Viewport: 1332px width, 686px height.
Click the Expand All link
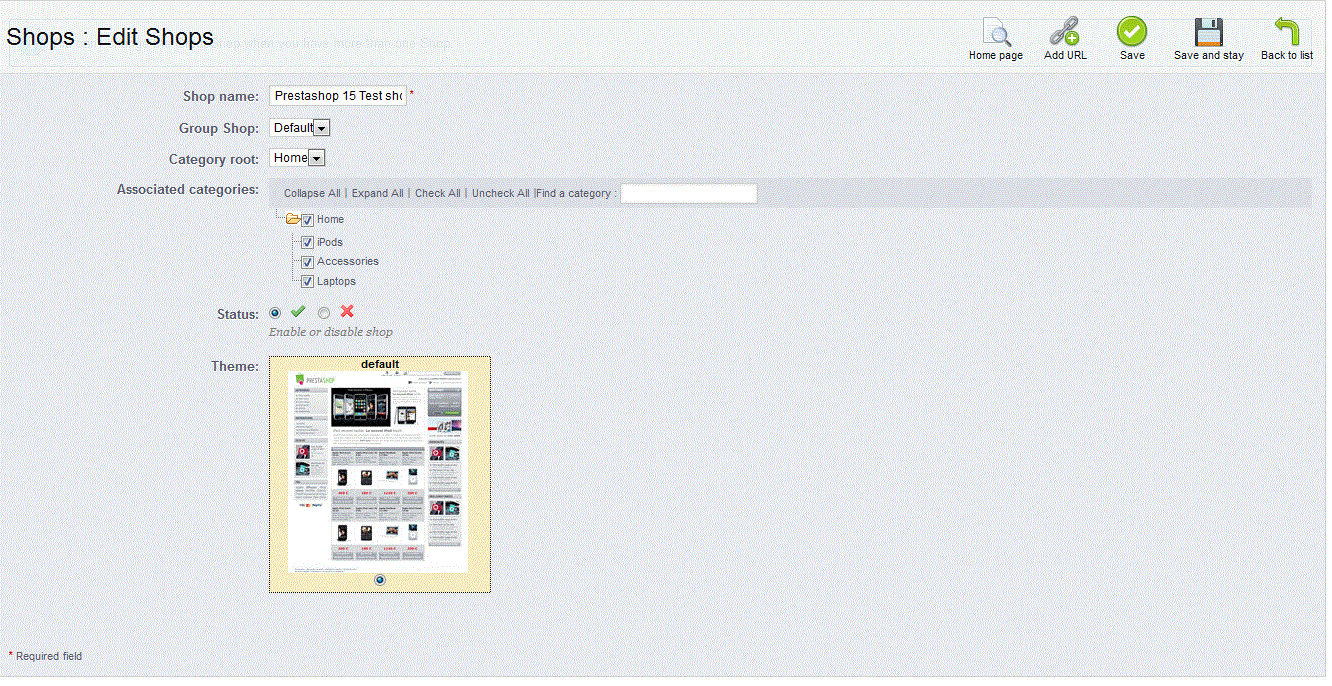pos(377,193)
